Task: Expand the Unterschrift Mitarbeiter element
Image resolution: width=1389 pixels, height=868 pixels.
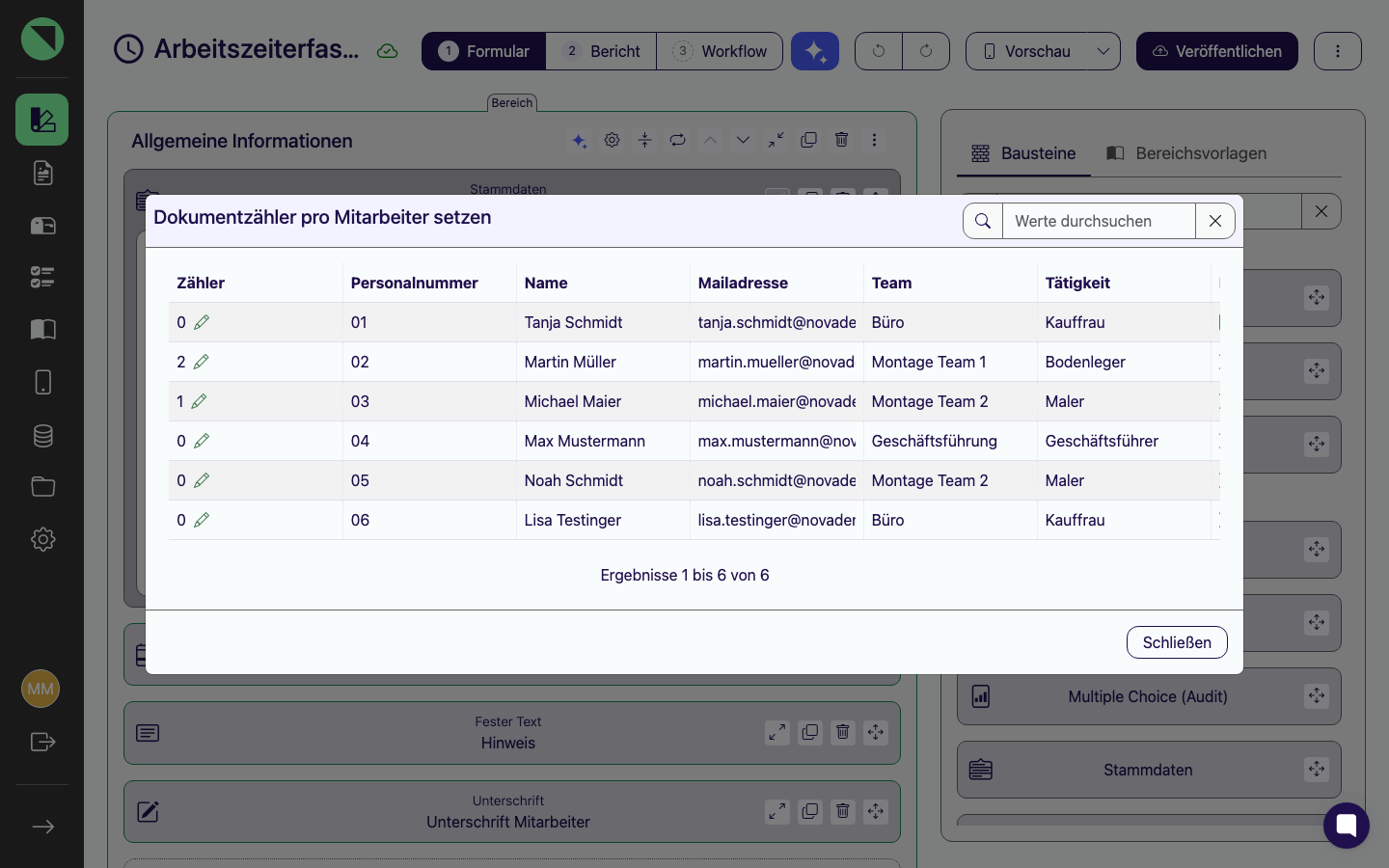Action: [777, 812]
